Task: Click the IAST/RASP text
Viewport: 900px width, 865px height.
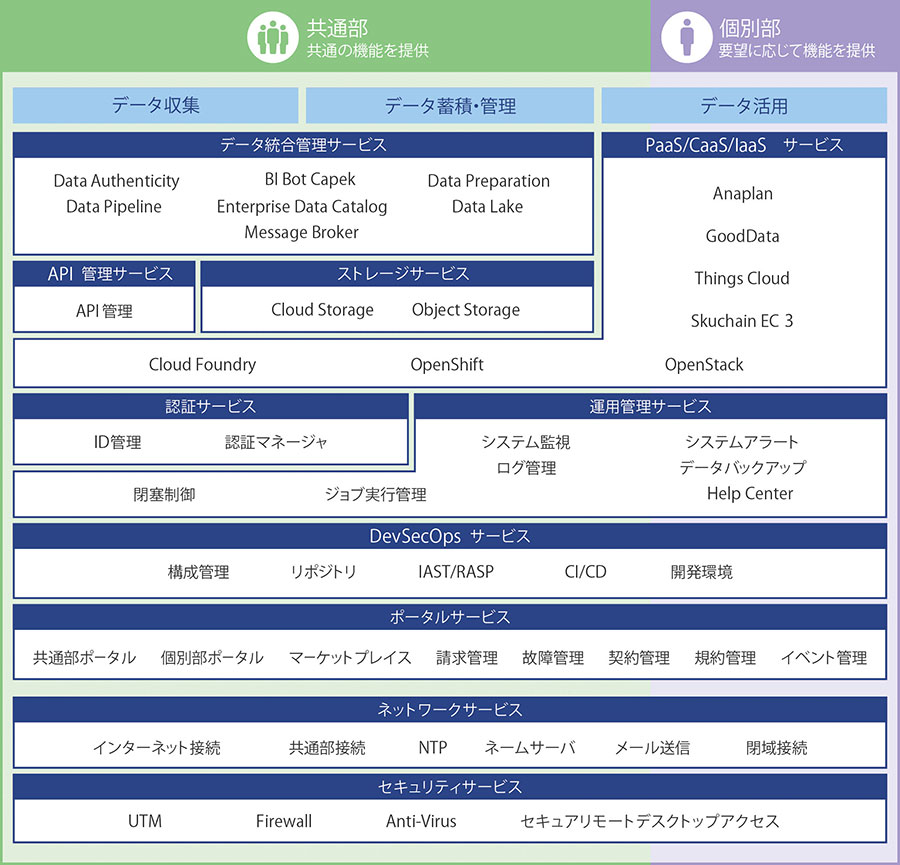Action: (456, 572)
